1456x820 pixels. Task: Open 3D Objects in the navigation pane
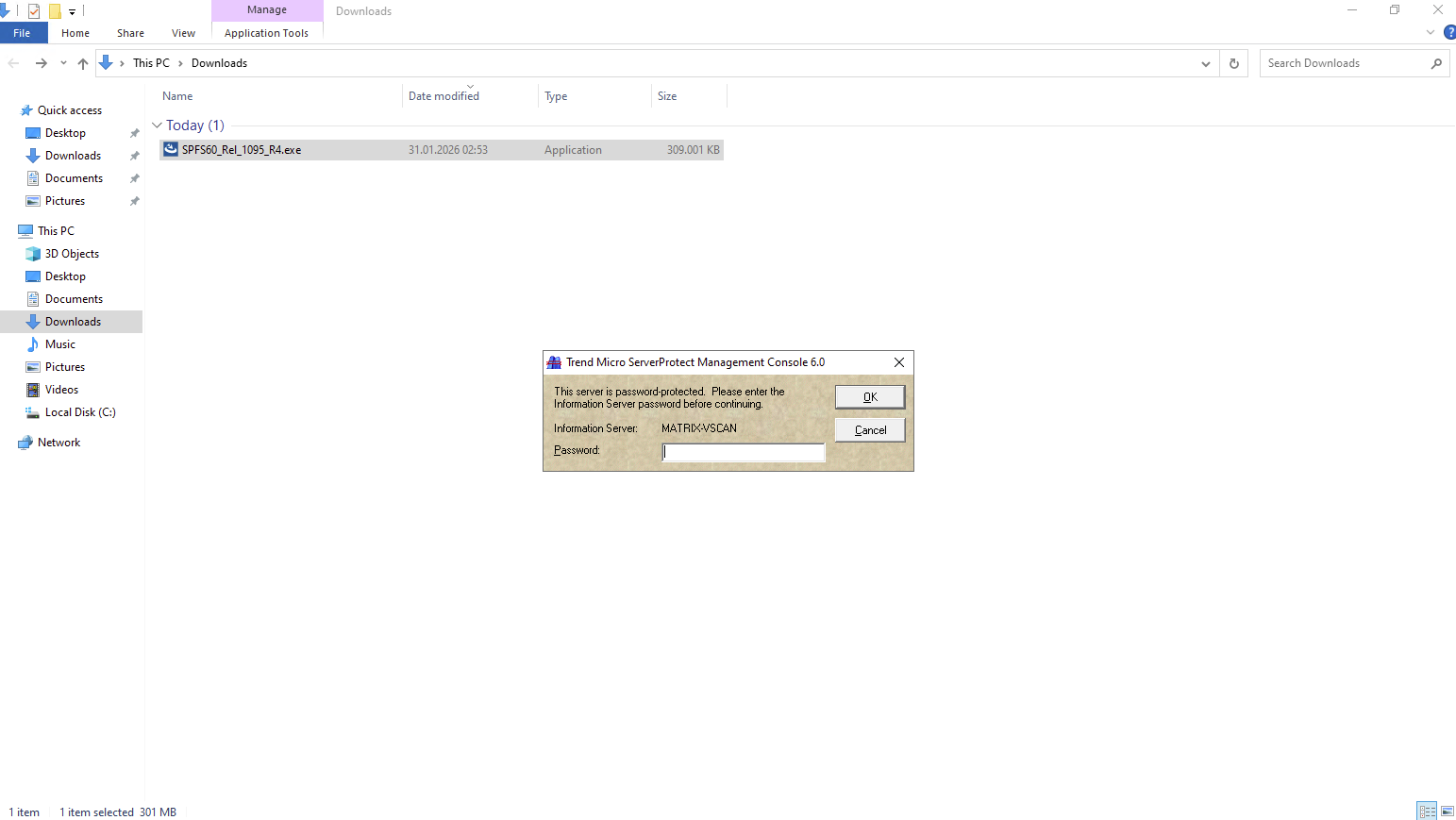[72, 254]
